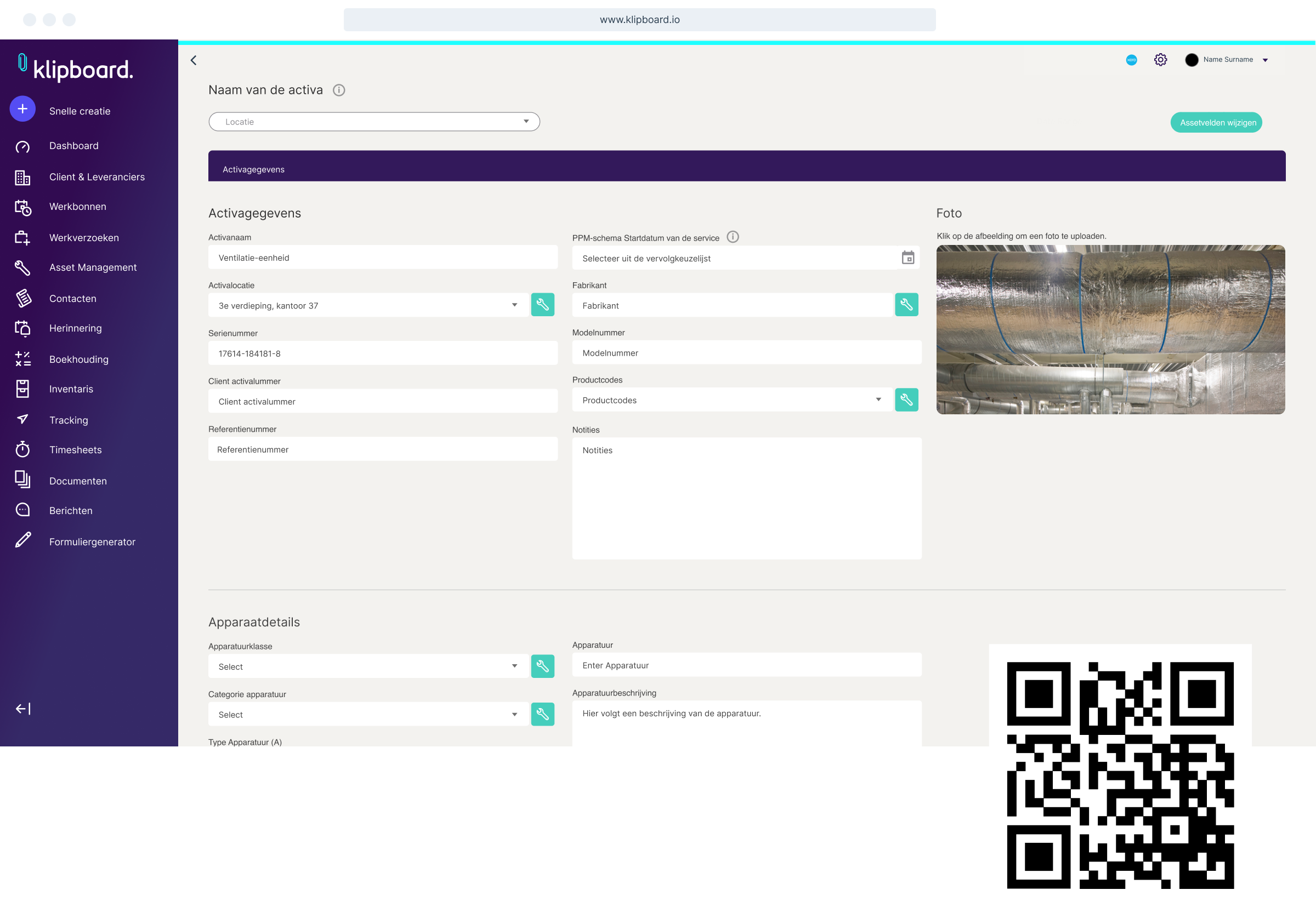This screenshot has height=907, width=1316.
Task: Open Boekhouding in the sidebar
Action: [79, 360]
